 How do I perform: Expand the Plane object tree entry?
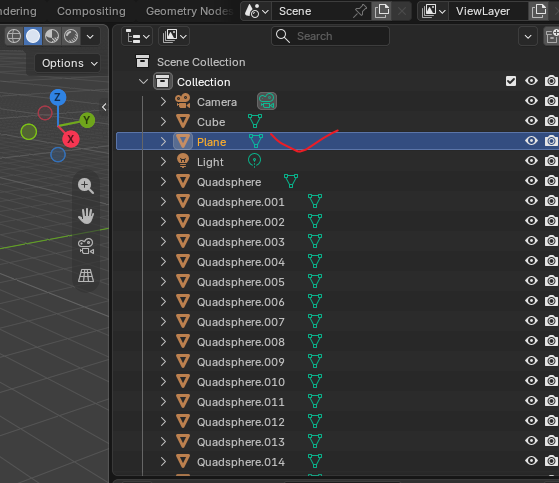point(163,142)
